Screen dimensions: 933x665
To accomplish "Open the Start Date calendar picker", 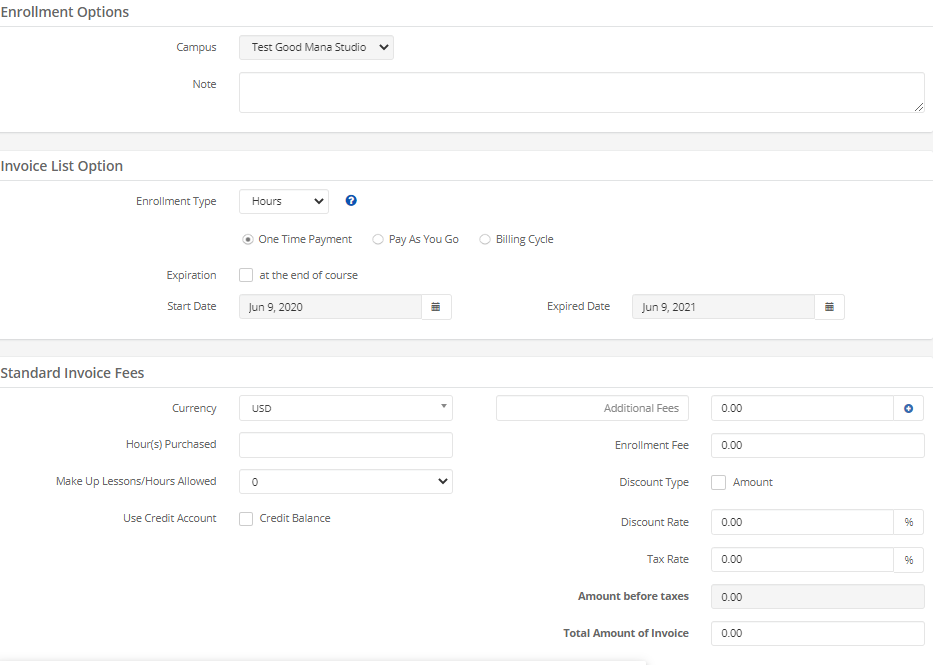I will pos(436,307).
